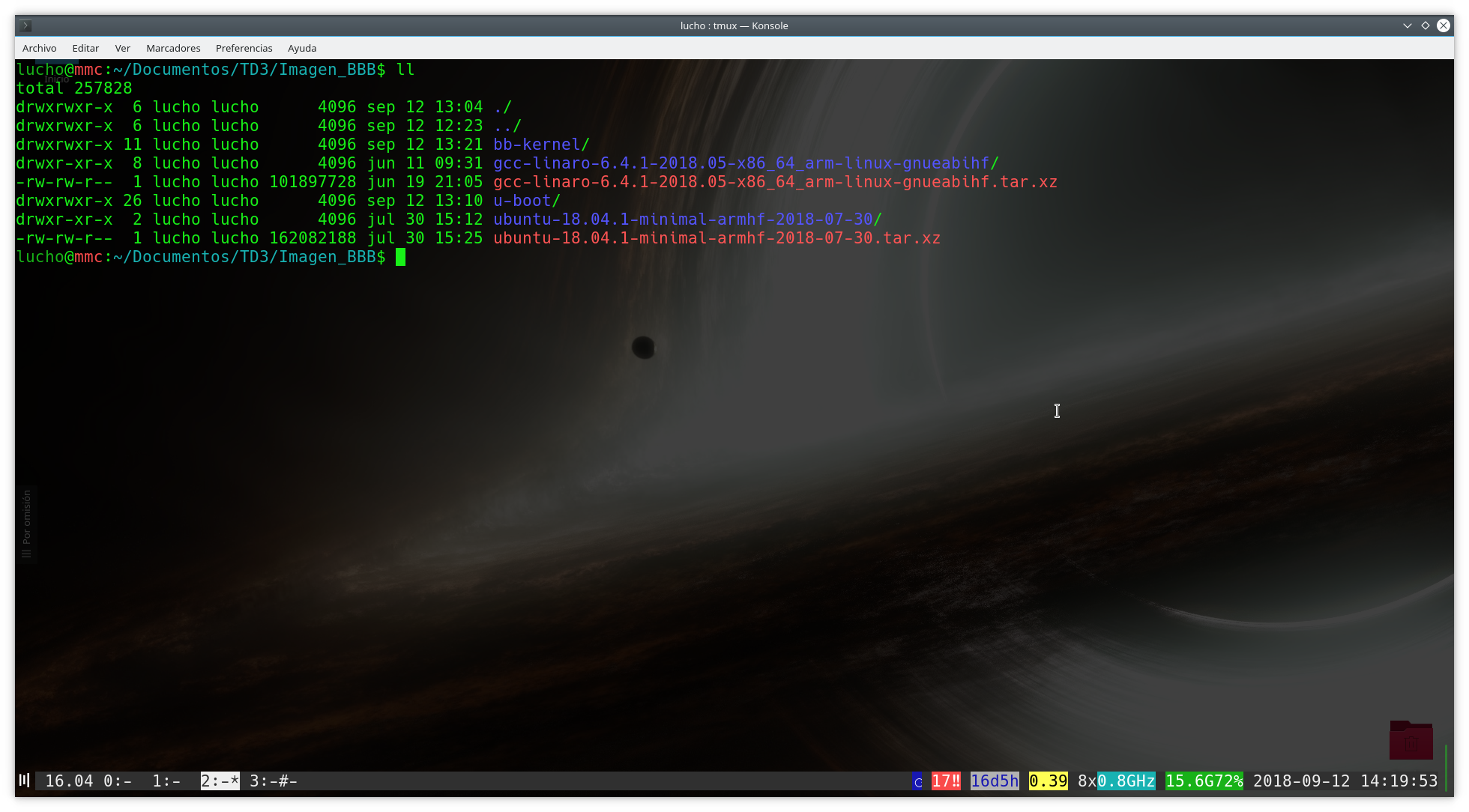Switch to tmux window 0:-
This screenshot has height=812, width=1469.
tap(117, 781)
